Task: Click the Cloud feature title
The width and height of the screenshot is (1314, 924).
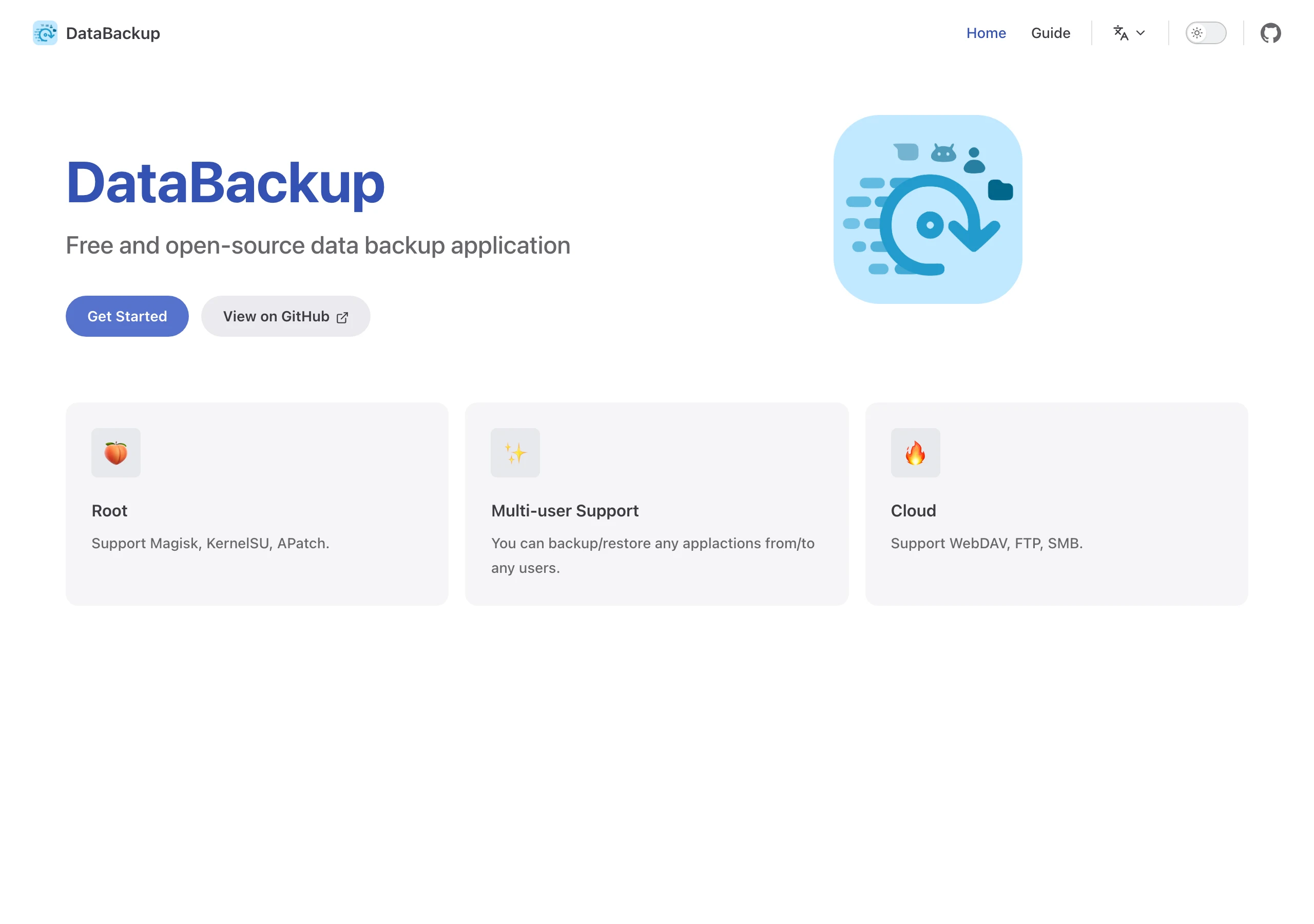Action: pos(914,510)
